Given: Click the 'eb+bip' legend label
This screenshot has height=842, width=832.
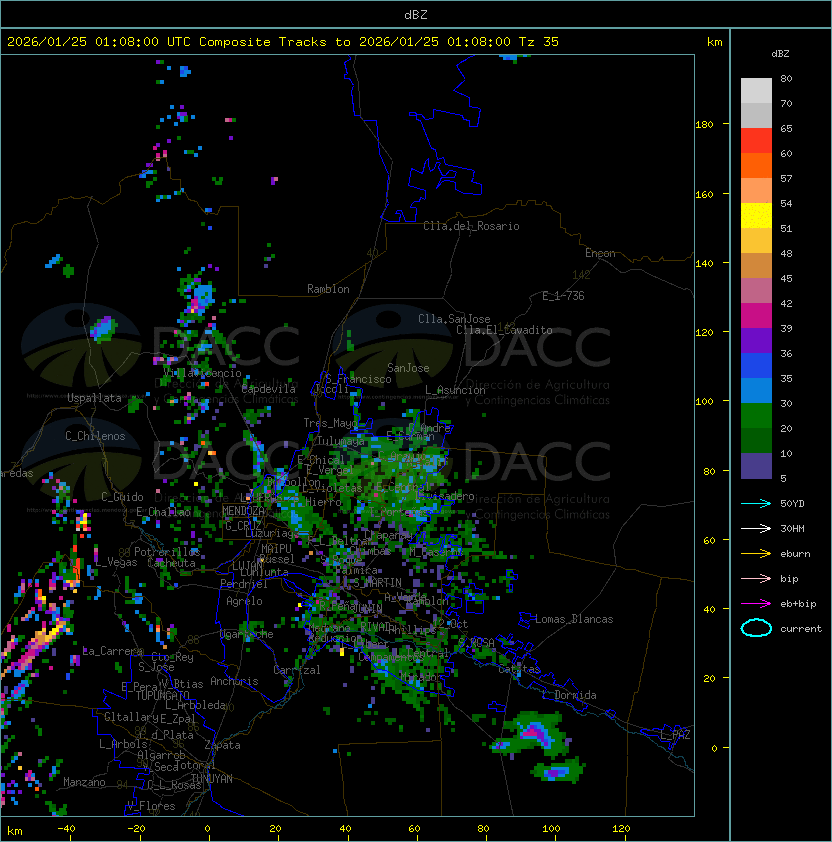Looking at the screenshot, I should 798,604.
